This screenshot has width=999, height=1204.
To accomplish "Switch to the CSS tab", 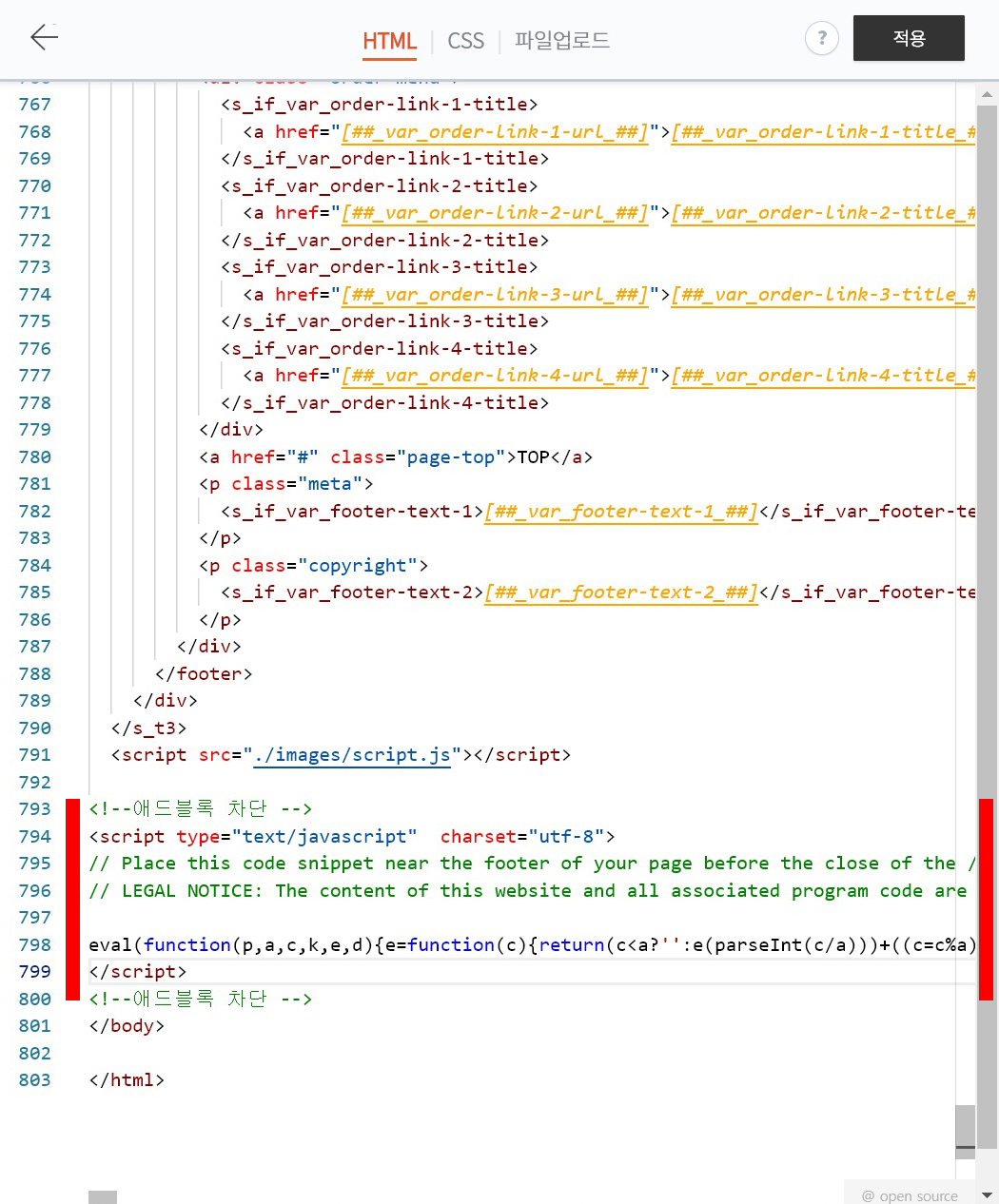I will (x=466, y=41).
